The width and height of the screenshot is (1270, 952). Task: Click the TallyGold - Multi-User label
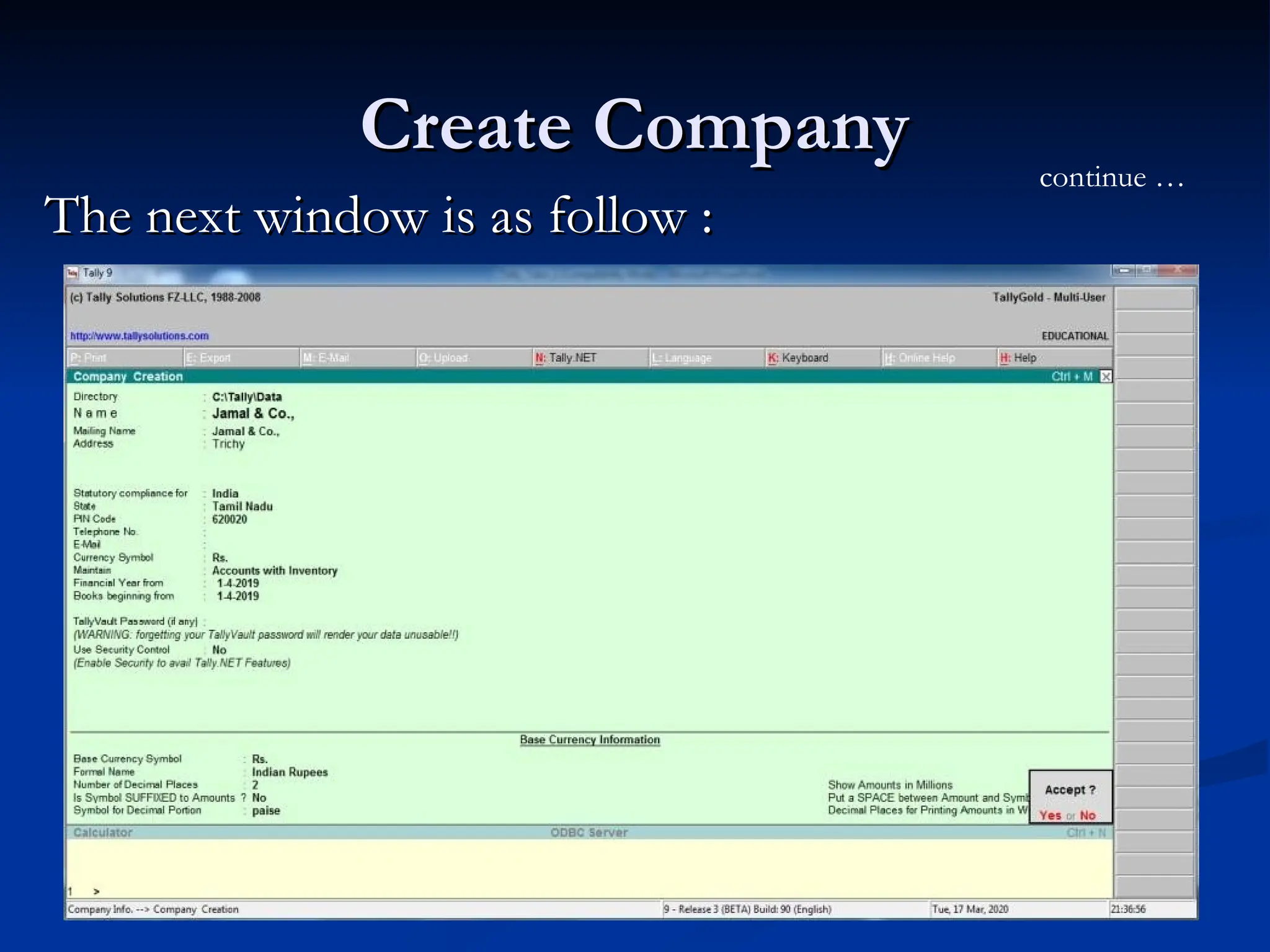pyautogui.click(x=1049, y=297)
